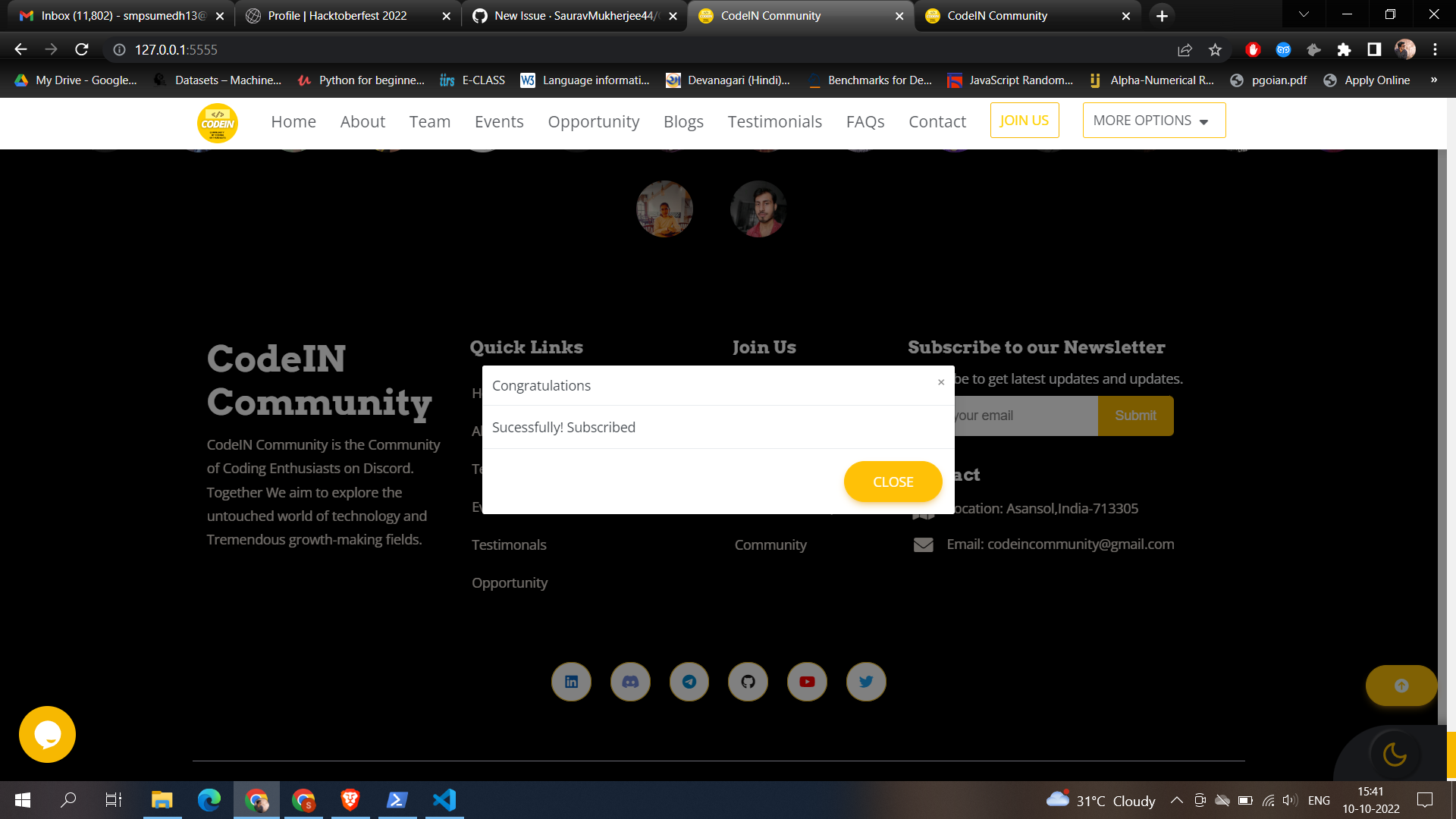1456x819 pixels.
Task: Open Brave browser from taskbar
Action: coord(350,800)
